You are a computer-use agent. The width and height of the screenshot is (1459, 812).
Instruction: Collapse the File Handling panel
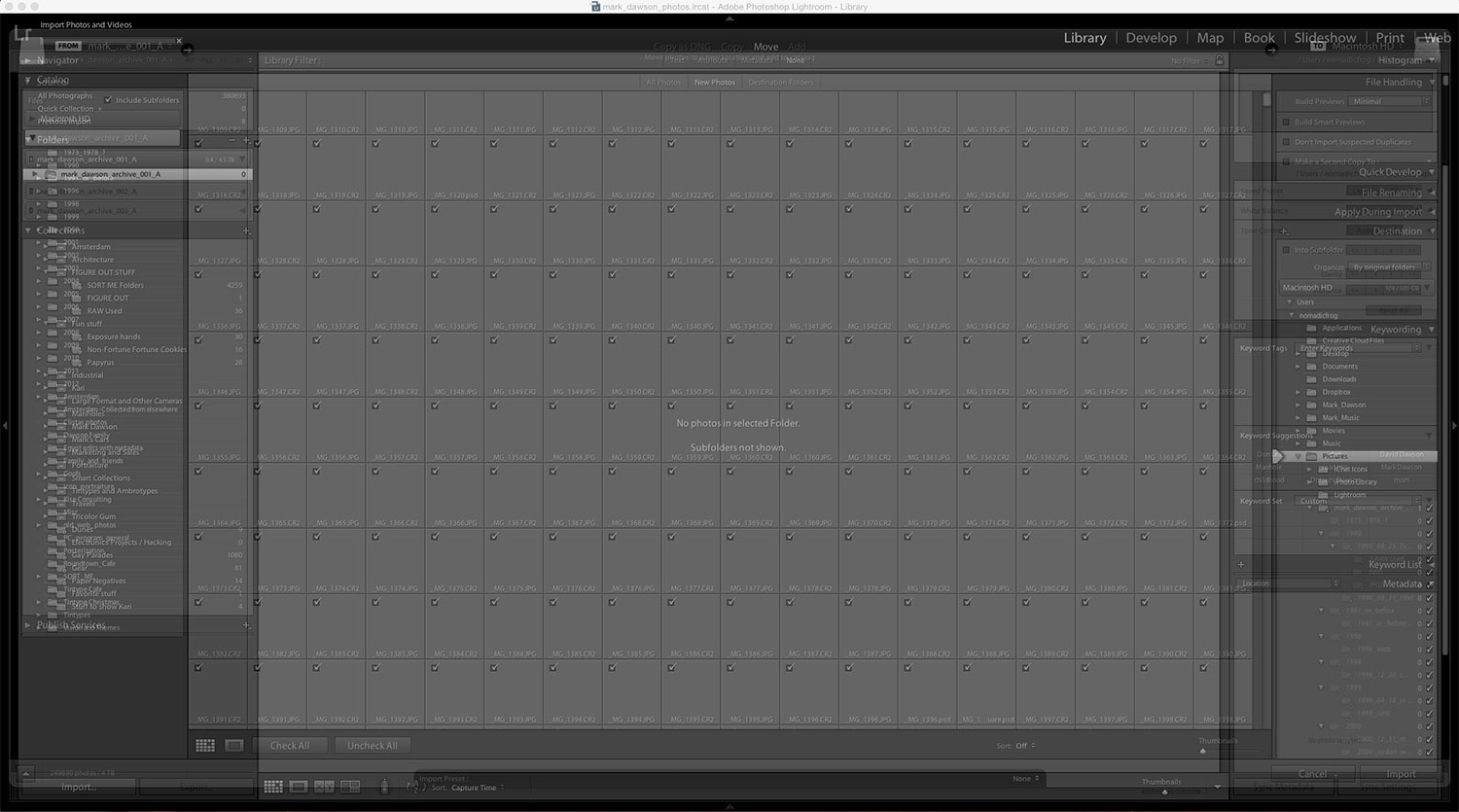click(x=1431, y=83)
